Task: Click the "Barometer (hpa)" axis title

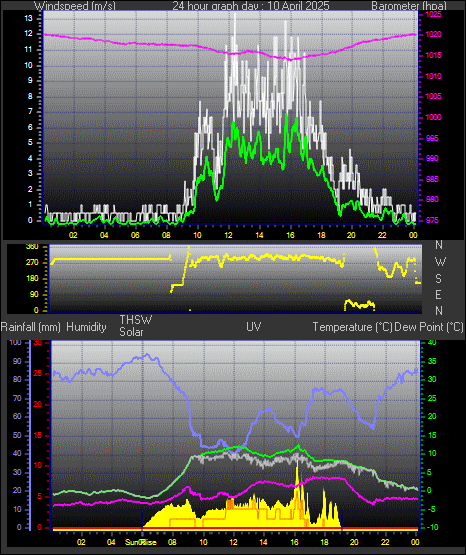Action: (x=409, y=6)
